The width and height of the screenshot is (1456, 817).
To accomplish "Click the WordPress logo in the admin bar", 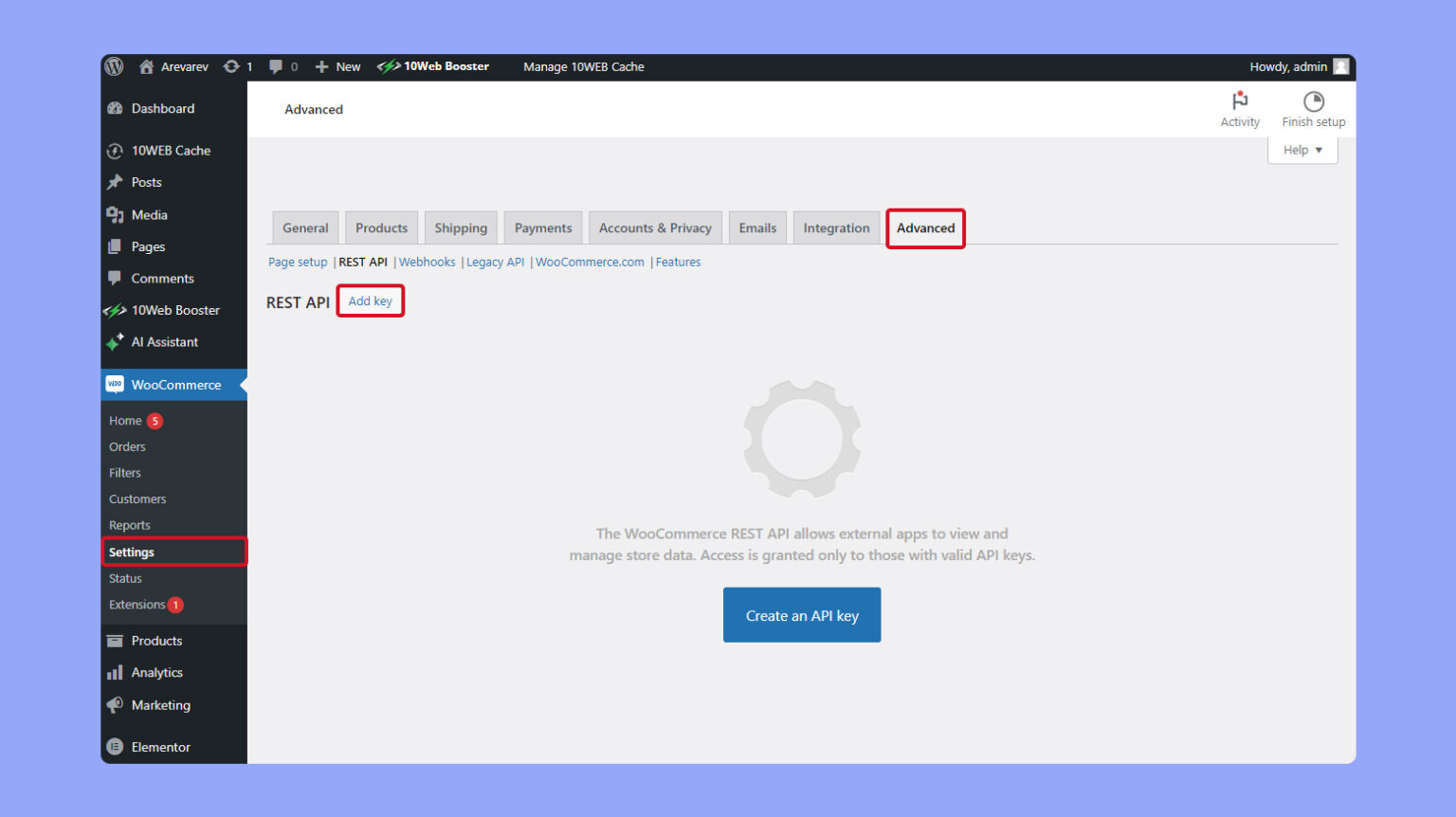I will coord(114,66).
